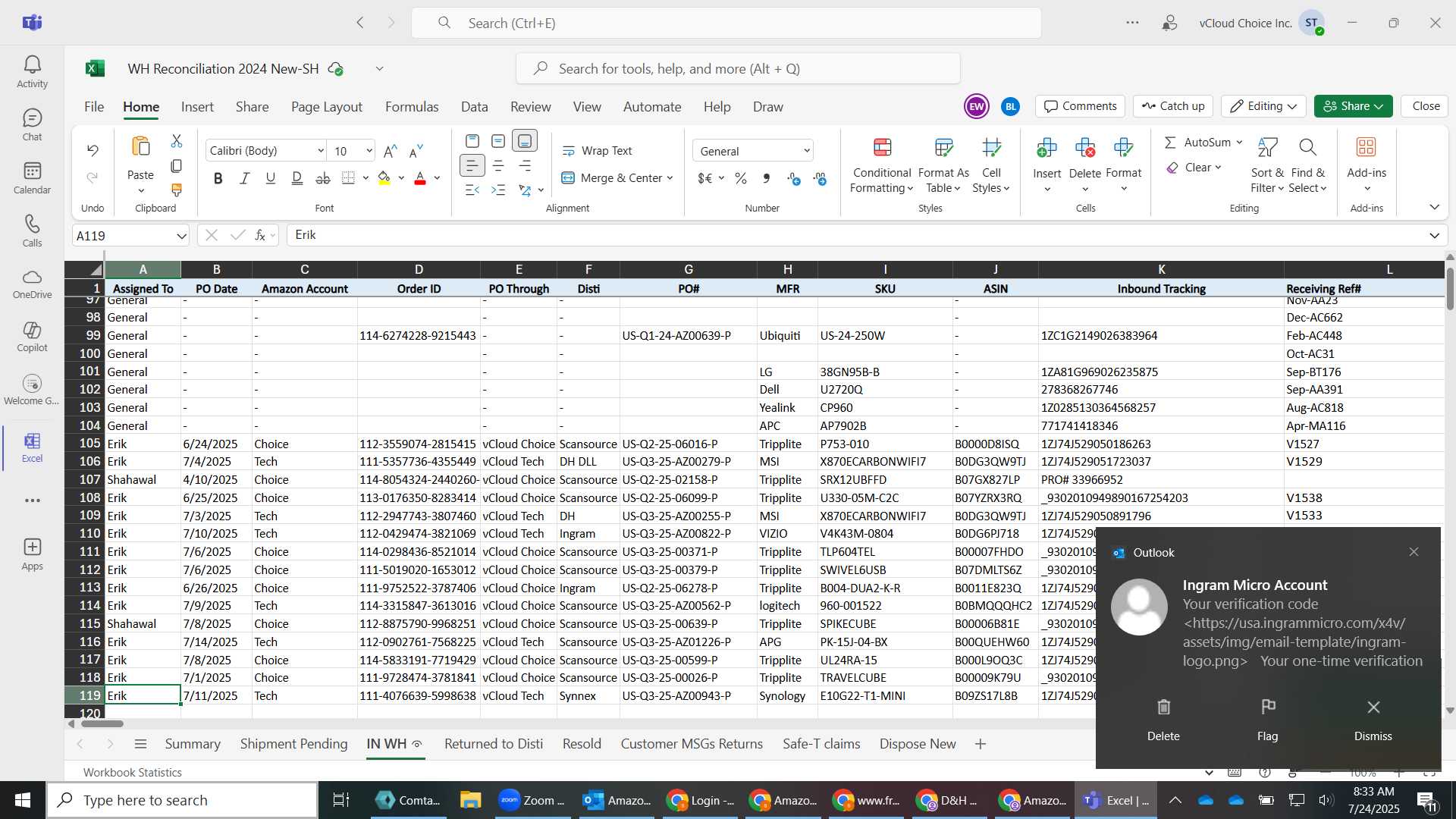Image resolution: width=1456 pixels, height=819 pixels.
Task: Click the horizontal sheet scrollbar thumb
Action: click(102, 724)
